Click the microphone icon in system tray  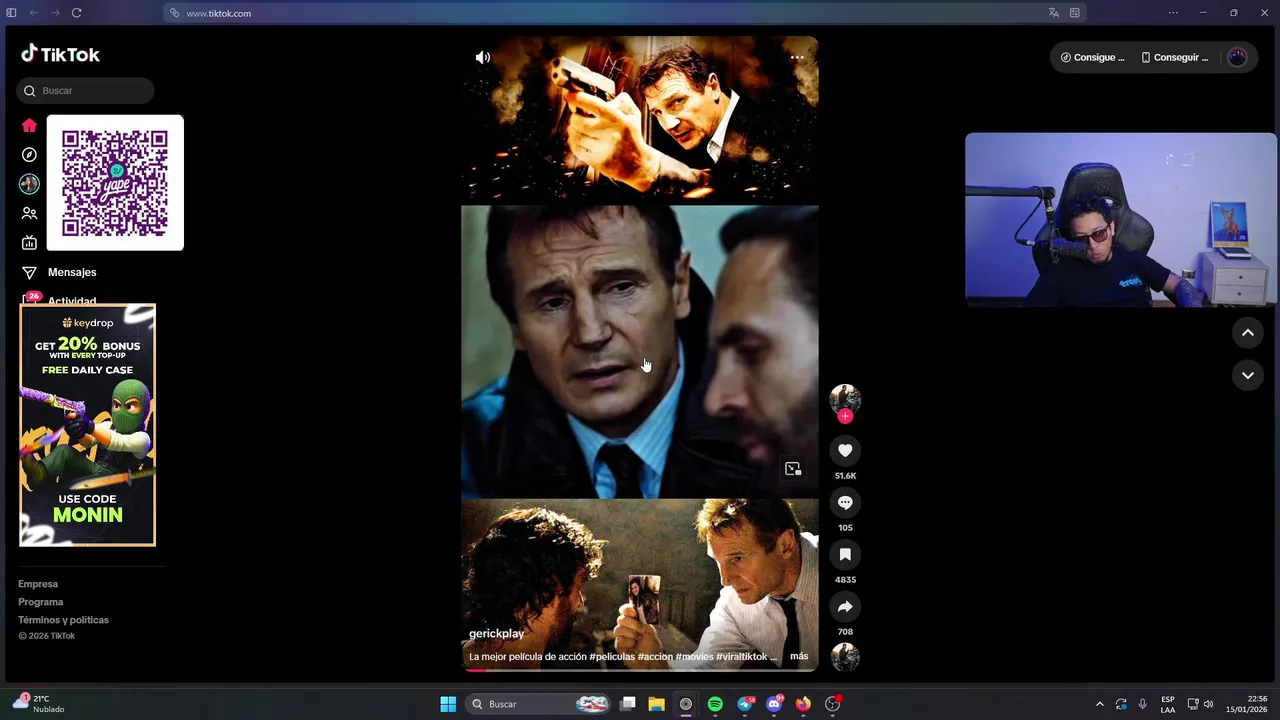click(1142, 704)
